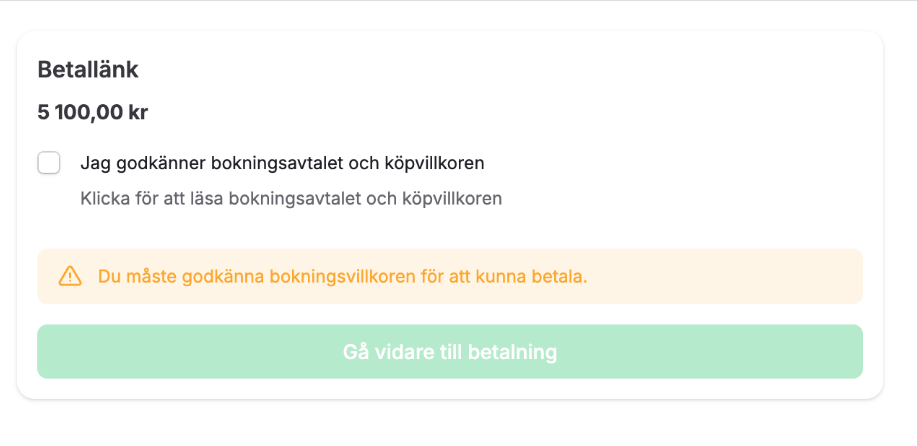Tick the booking agreement approval checkbox

(x=49, y=163)
